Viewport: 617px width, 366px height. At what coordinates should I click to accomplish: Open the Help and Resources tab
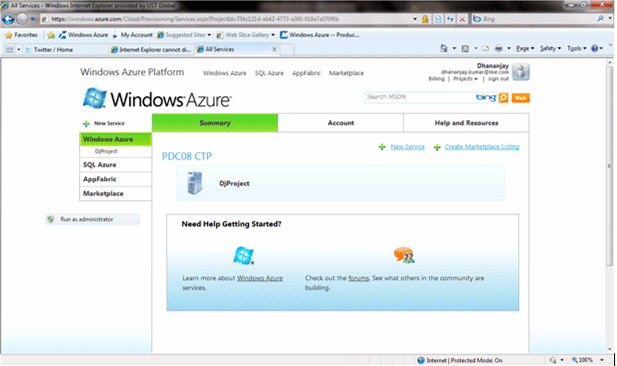[466, 123]
